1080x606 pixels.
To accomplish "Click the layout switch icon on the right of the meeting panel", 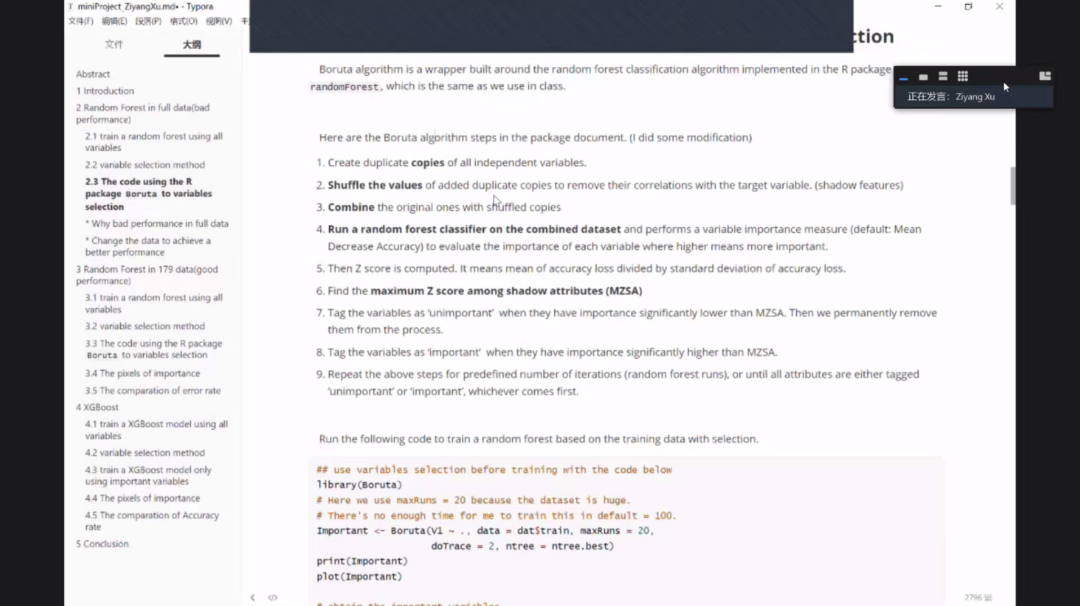I will pyautogui.click(x=1045, y=76).
